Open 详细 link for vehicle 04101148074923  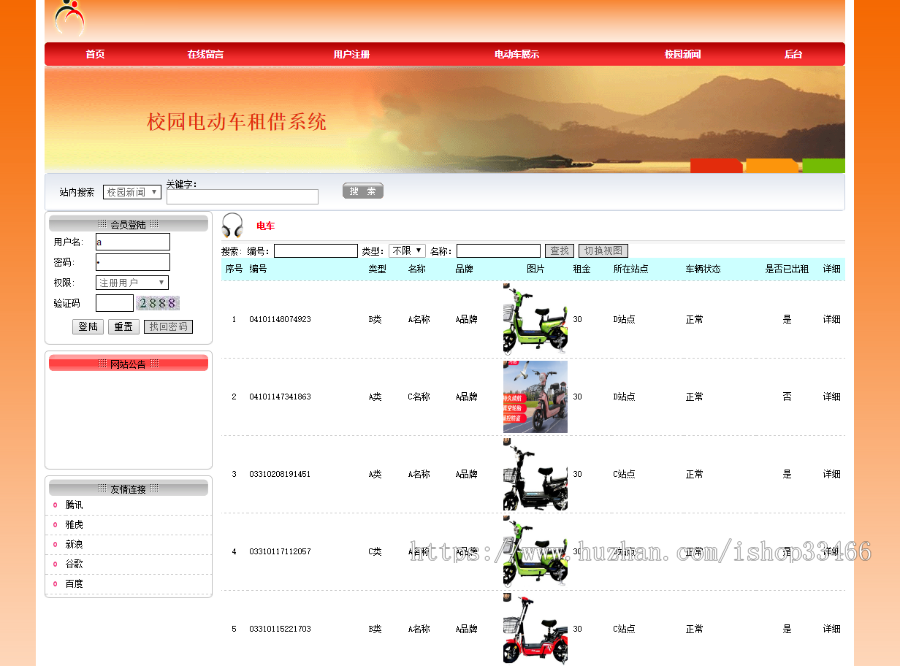point(831,319)
